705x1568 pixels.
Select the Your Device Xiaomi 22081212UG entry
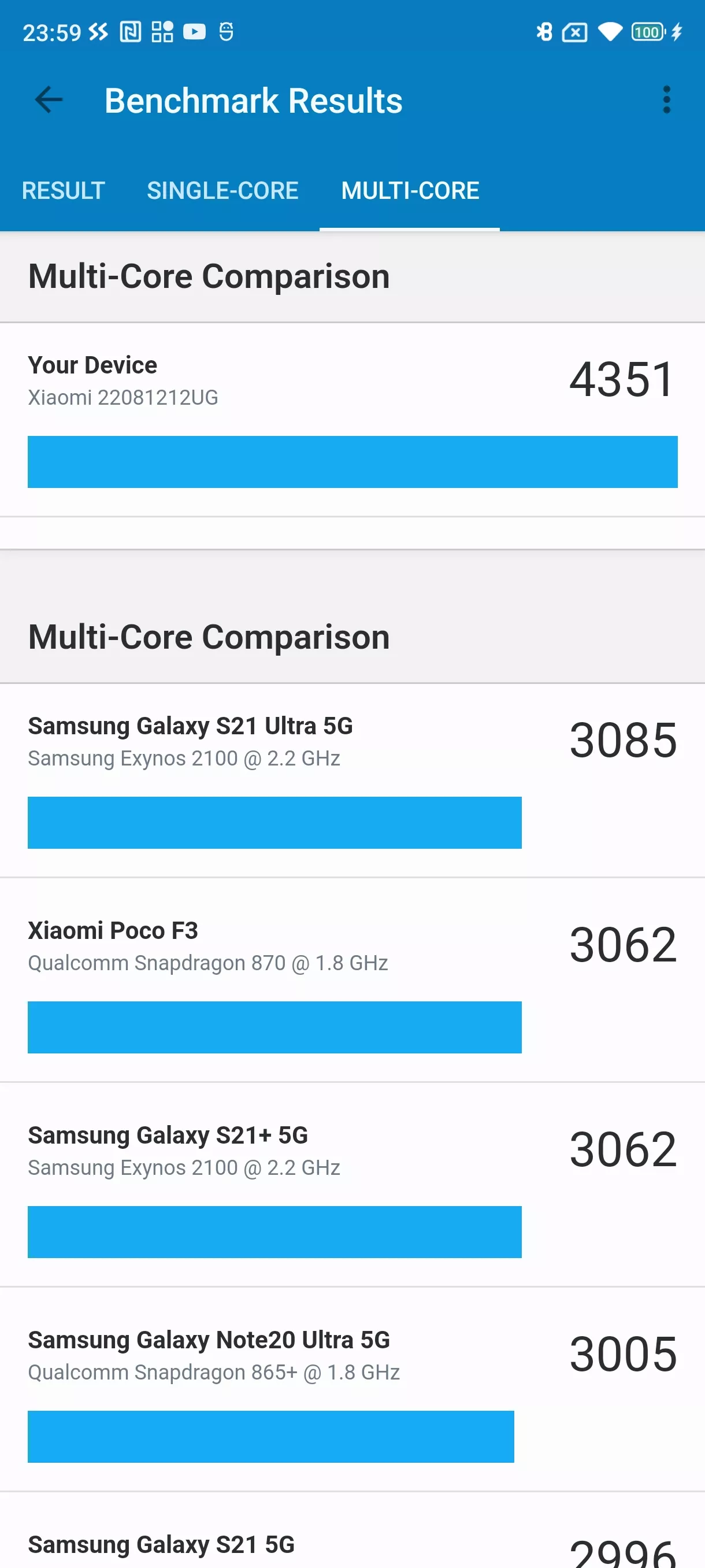pyautogui.click(x=352, y=419)
